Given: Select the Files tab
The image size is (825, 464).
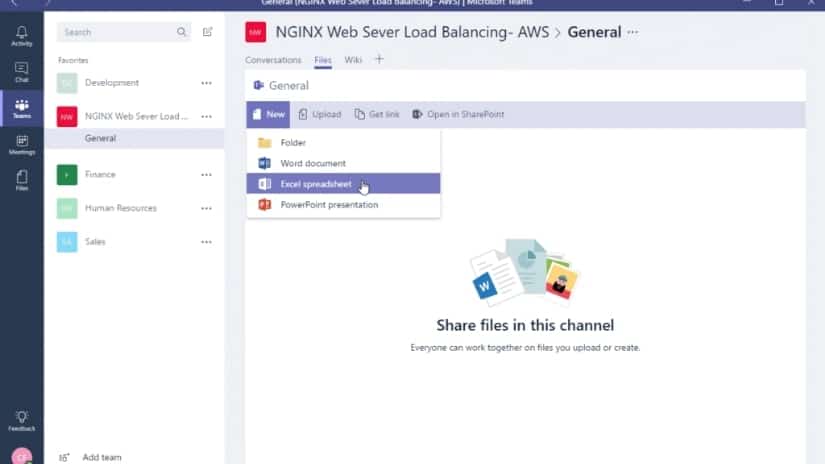Looking at the screenshot, I should [x=323, y=60].
